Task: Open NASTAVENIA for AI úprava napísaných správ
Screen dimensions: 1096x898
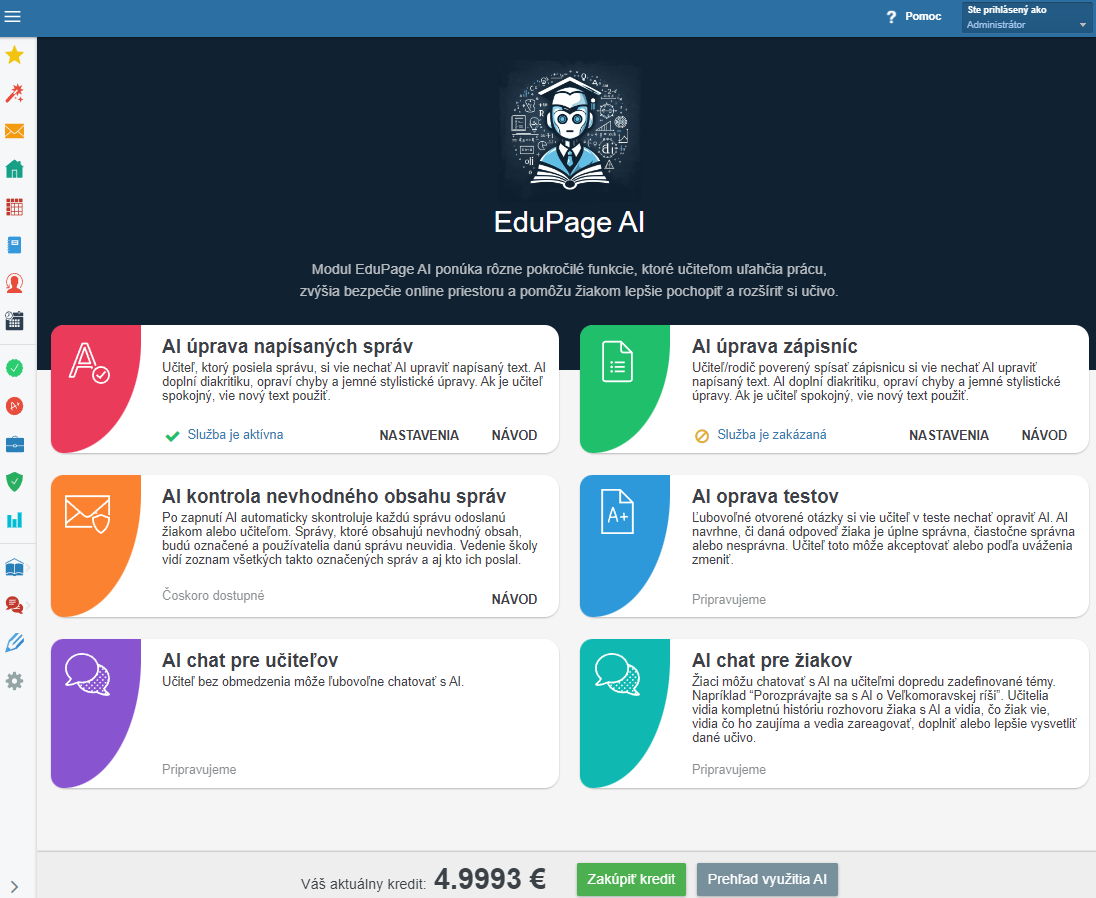Action: coord(419,435)
